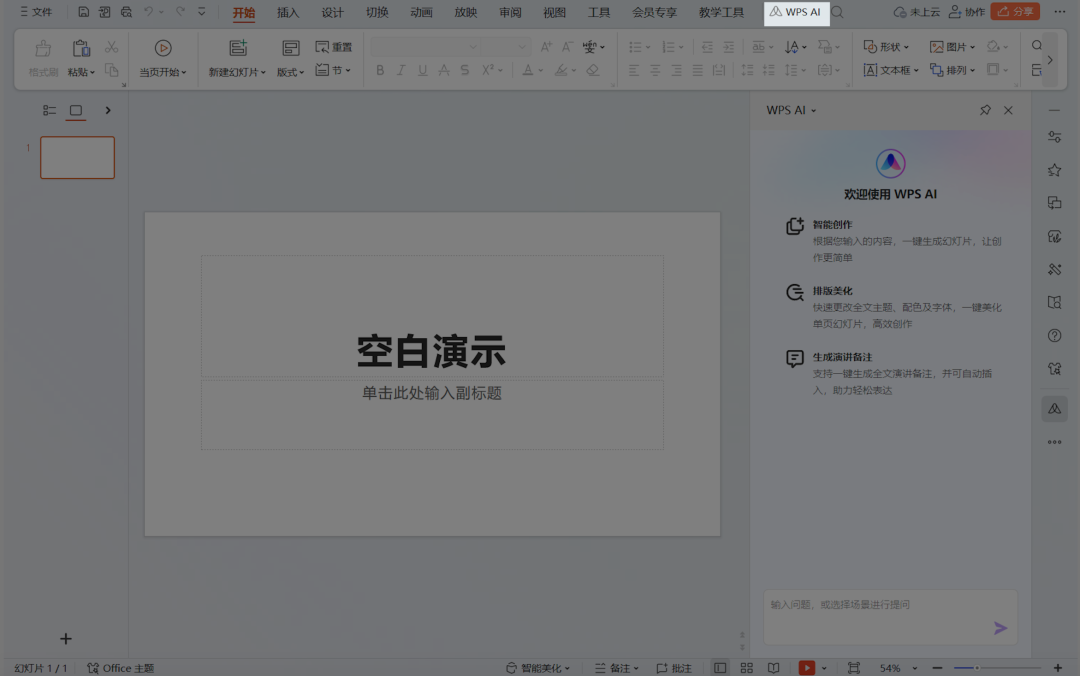Start slideshow with 当页开始 play icon
Screen dimensions: 1080x676
[163, 48]
